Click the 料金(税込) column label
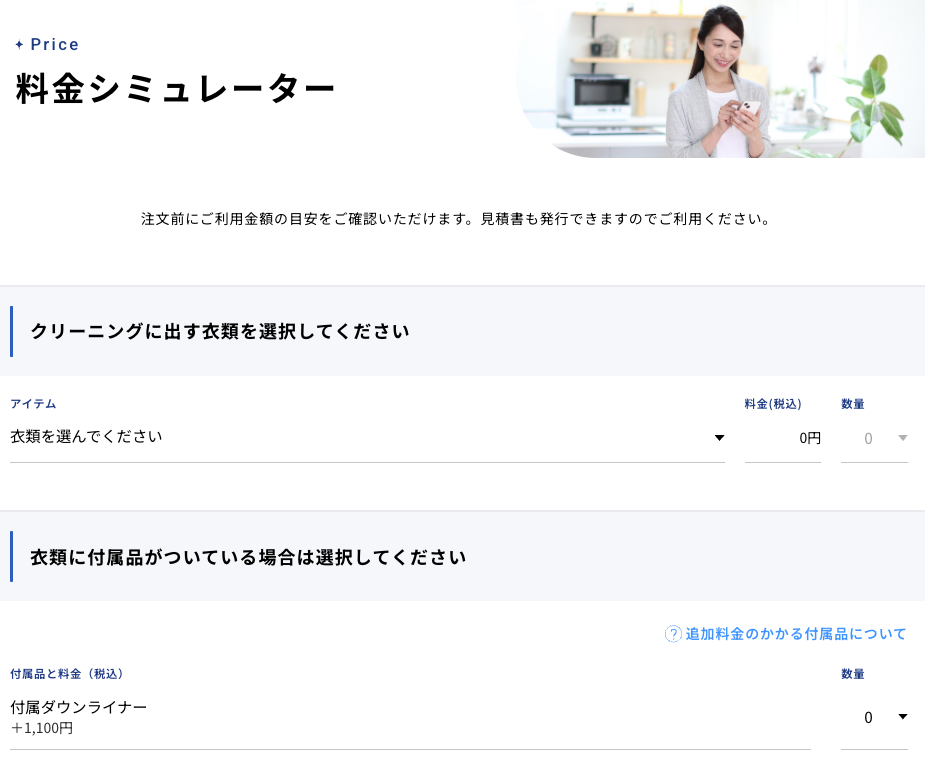 coord(773,404)
